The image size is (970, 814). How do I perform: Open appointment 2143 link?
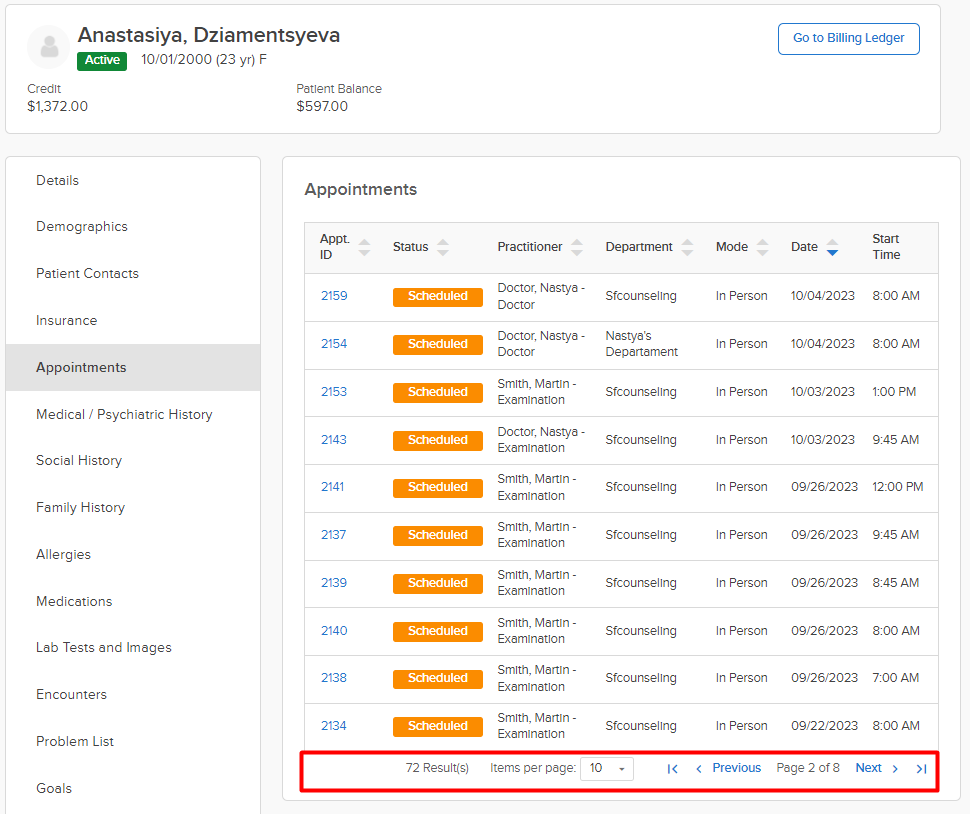point(334,440)
